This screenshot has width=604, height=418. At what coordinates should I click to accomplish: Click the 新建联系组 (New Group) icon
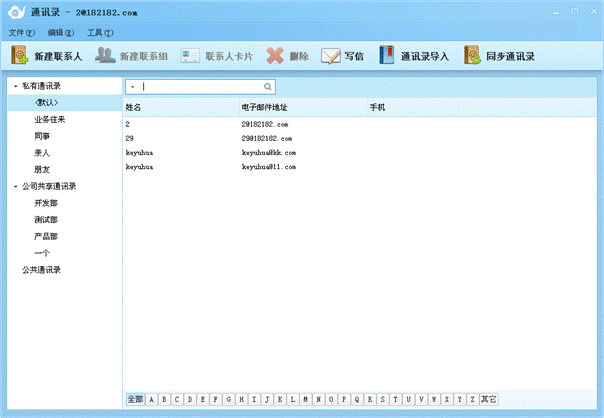pyautogui.click(x=105, y=56)
